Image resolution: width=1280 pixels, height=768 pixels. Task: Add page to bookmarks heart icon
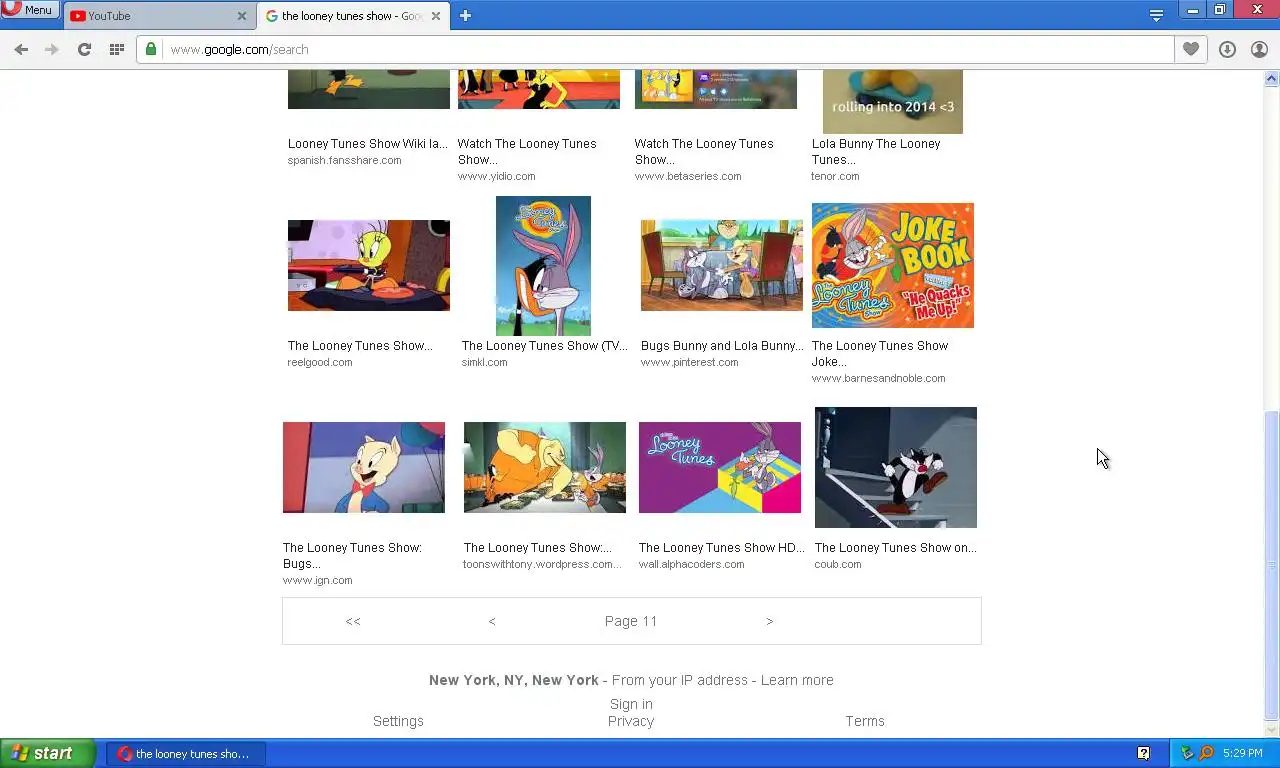1190,49
